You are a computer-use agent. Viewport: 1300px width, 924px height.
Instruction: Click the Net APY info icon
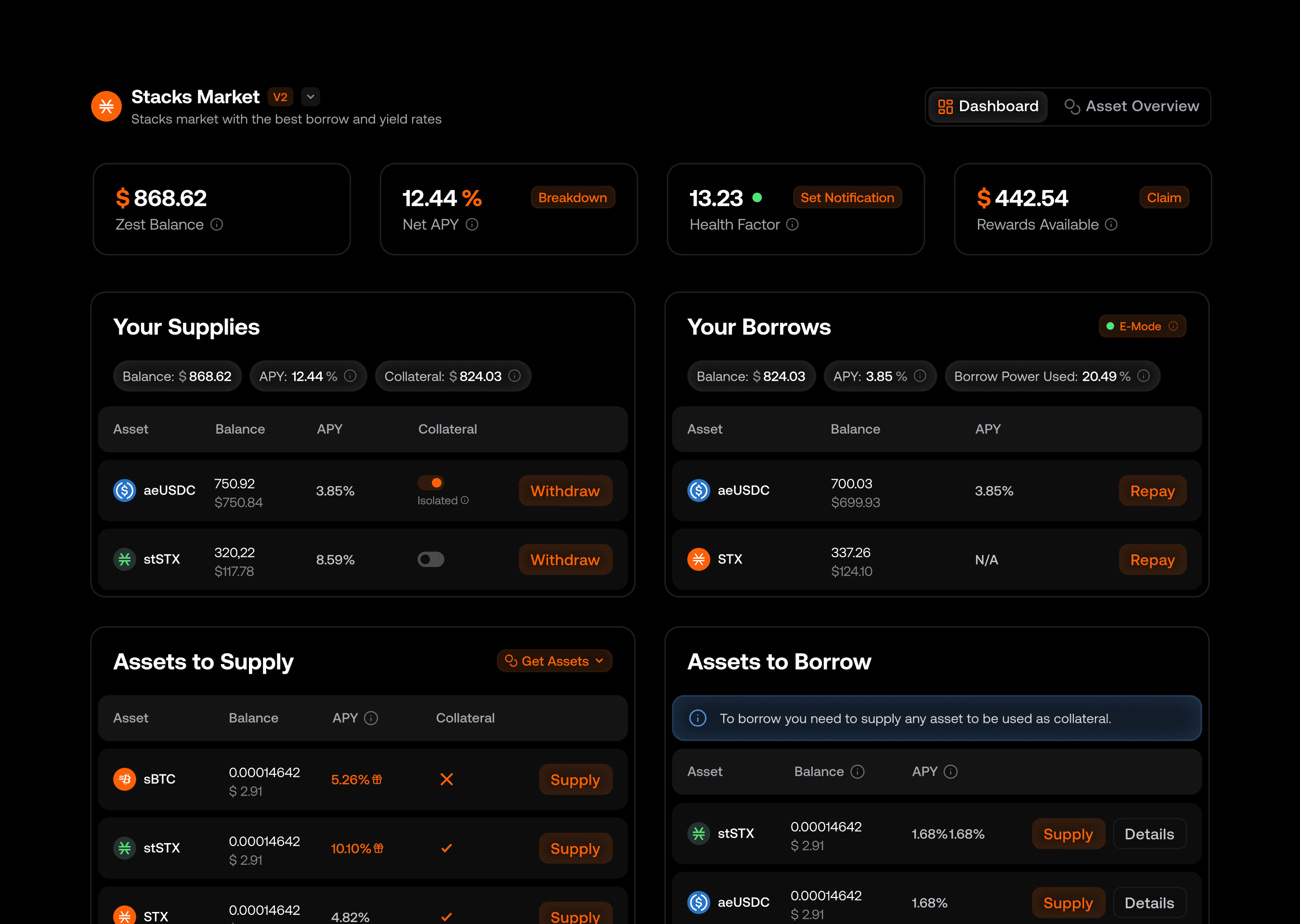472,225
